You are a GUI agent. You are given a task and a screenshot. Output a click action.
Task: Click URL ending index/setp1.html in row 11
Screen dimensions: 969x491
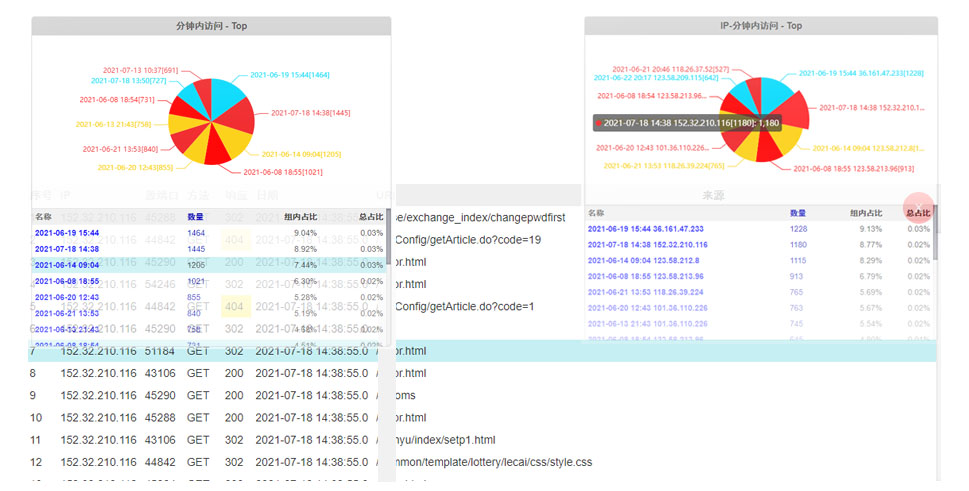pos(445,440)
